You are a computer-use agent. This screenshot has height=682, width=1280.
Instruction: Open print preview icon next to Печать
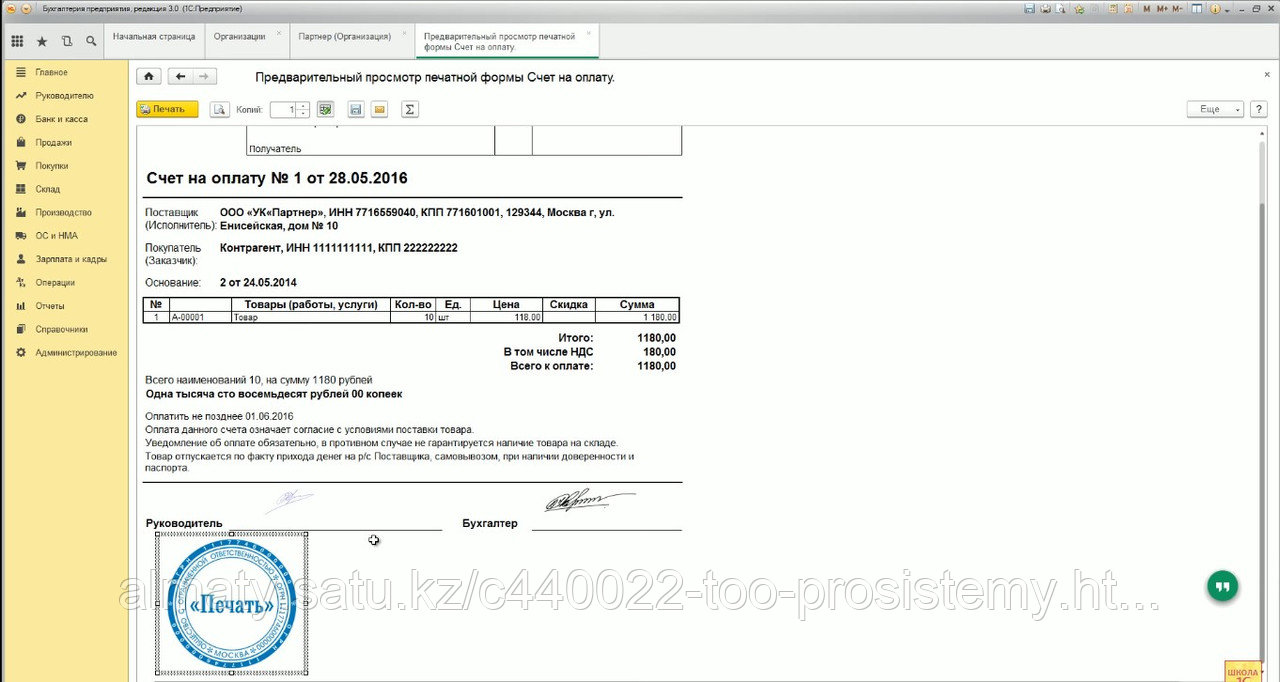click(x=220, y=110)
